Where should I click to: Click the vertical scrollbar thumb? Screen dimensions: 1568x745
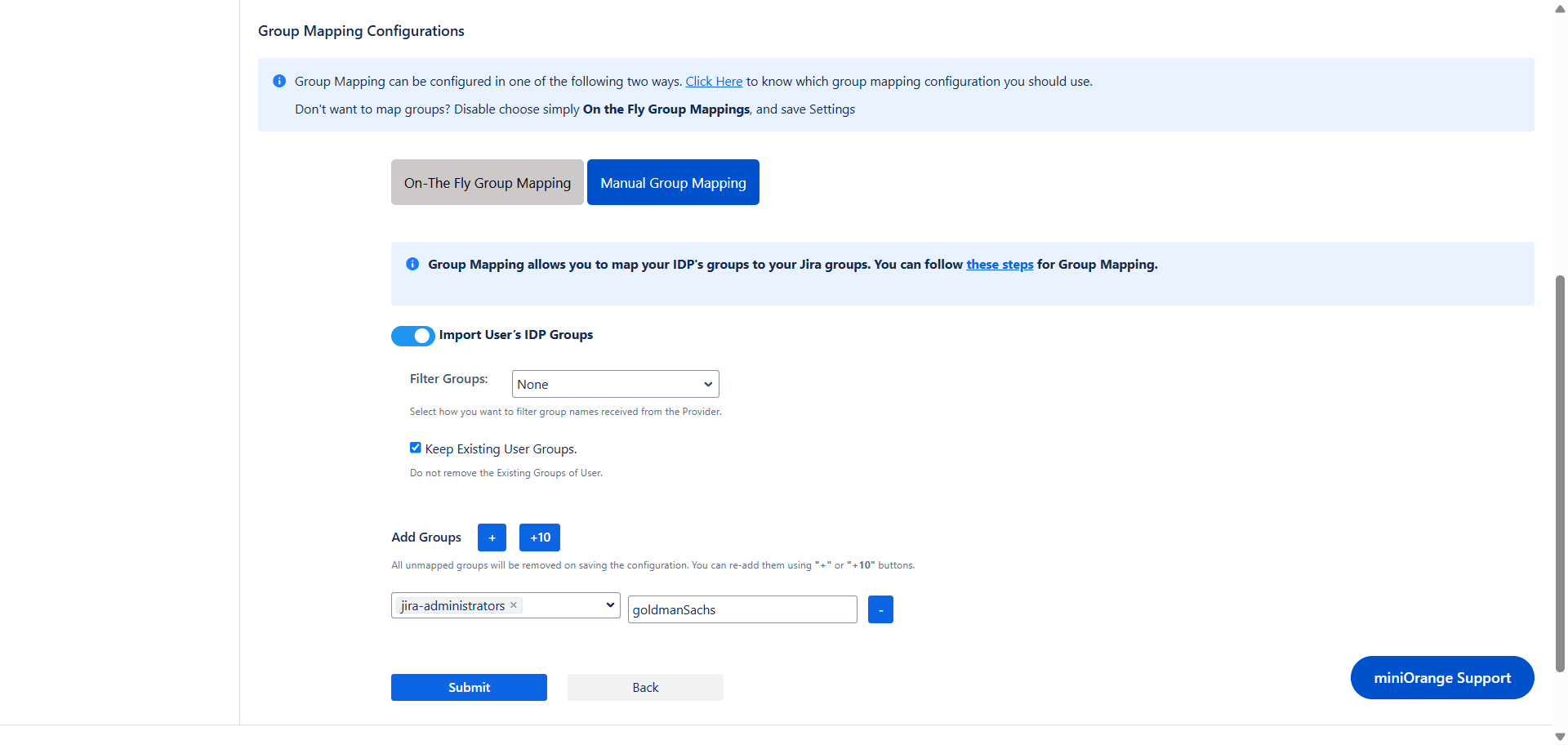click(x=1560, y=474)
